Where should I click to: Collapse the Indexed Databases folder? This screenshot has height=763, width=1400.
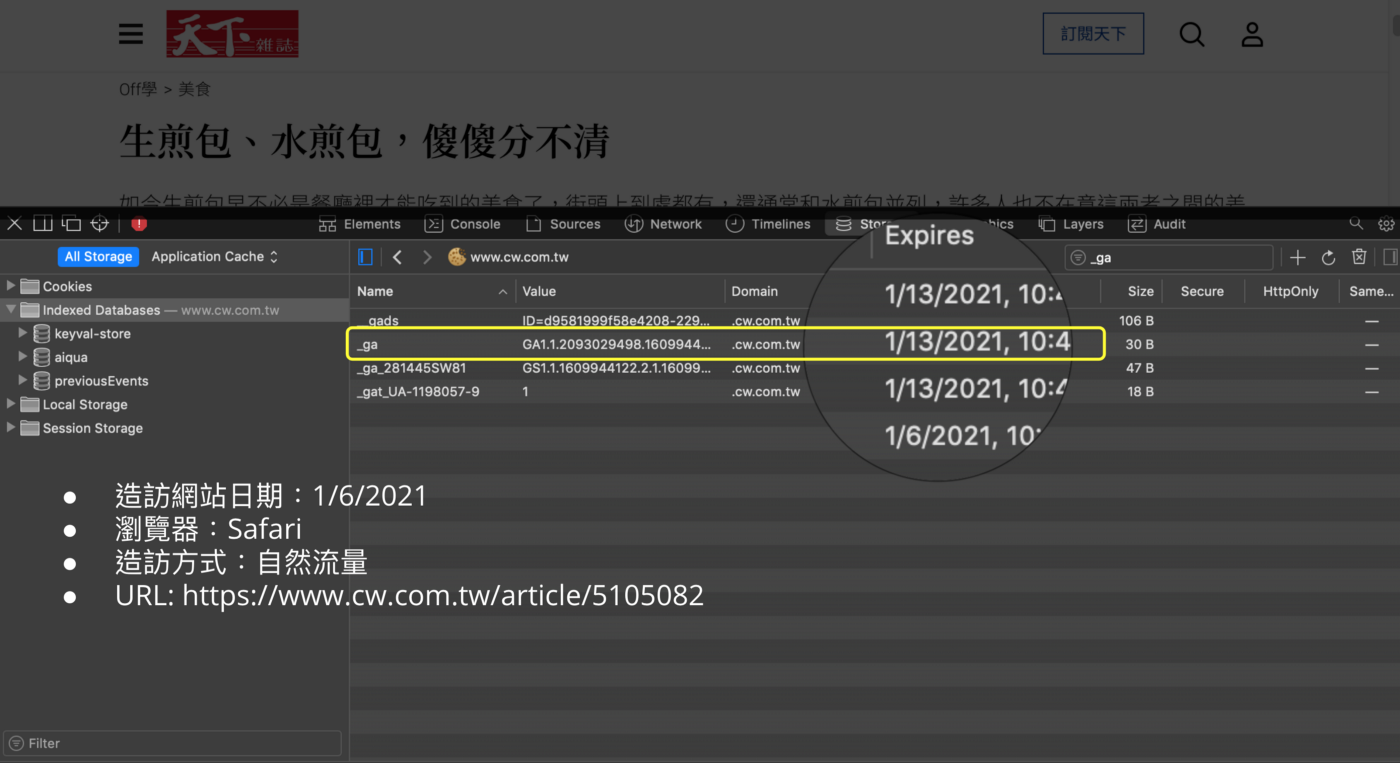coord(11,310)
